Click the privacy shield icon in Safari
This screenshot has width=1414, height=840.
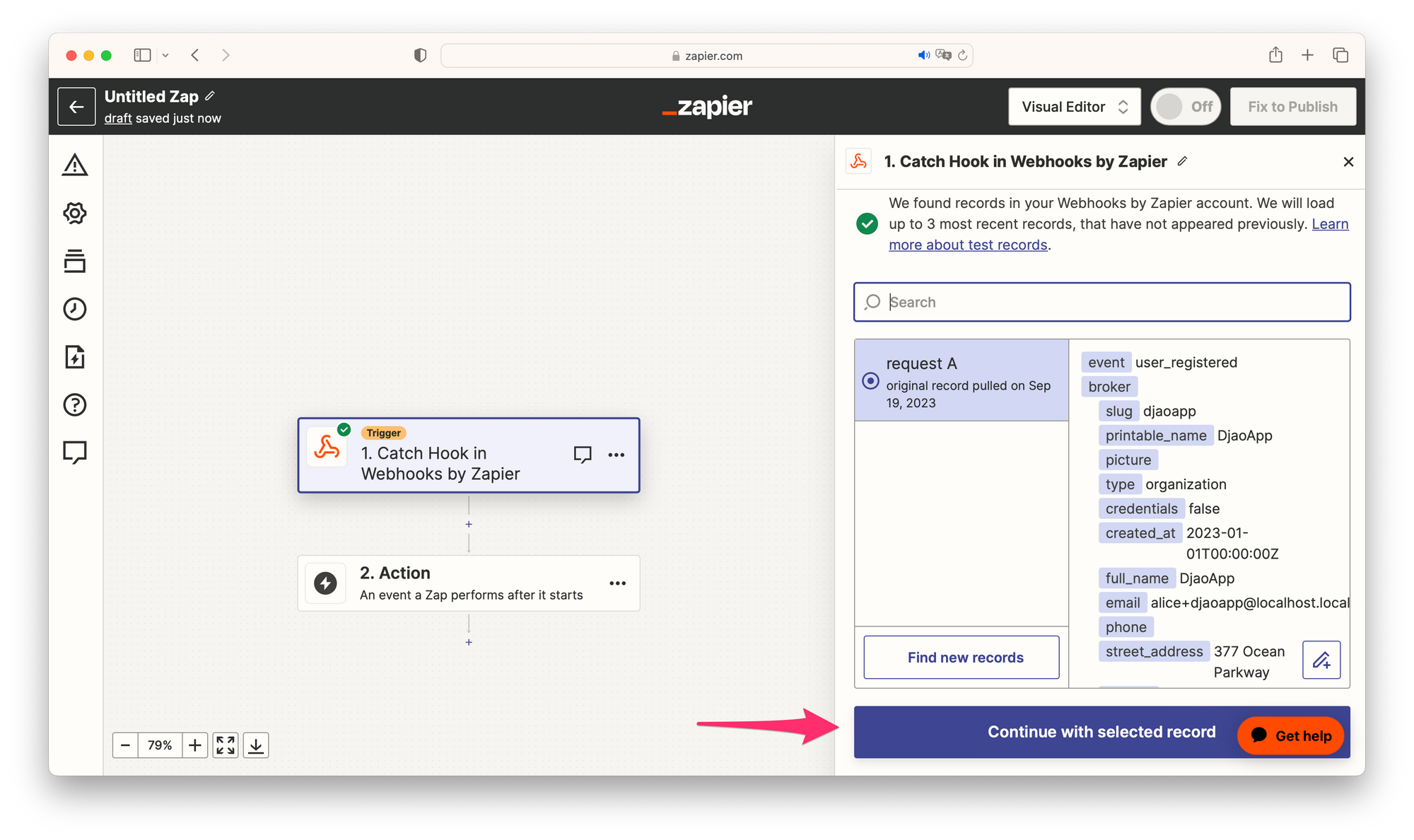pos(420,55)
